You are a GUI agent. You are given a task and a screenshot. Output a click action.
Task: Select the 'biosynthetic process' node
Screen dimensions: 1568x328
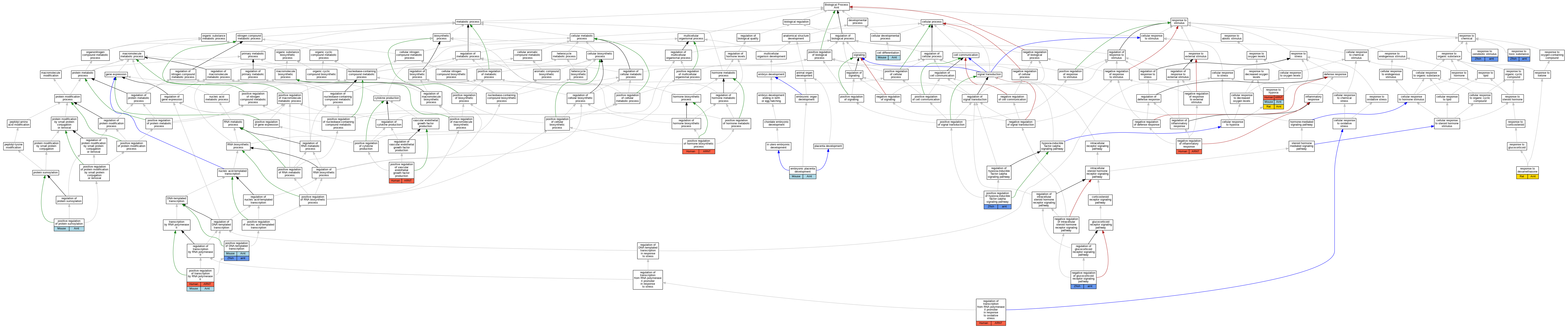click(x=441, y=37)
